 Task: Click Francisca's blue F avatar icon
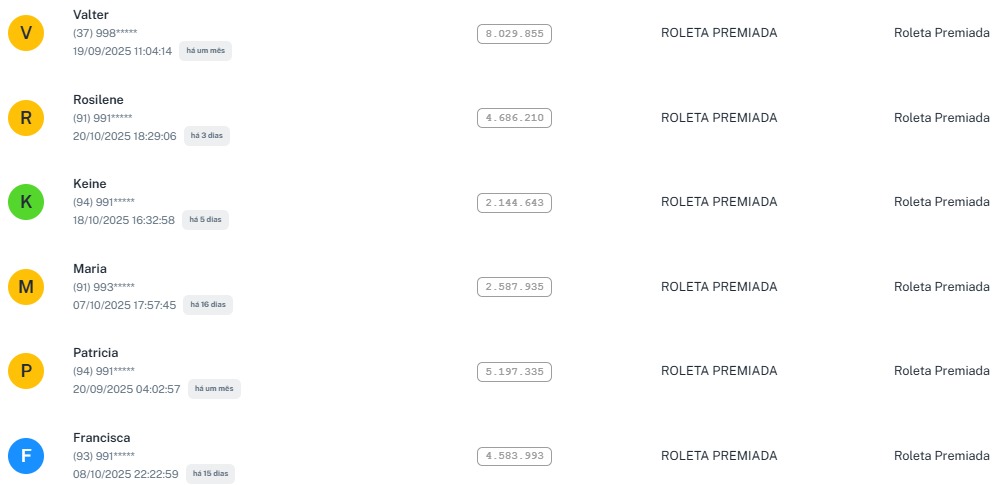(26, 457)
